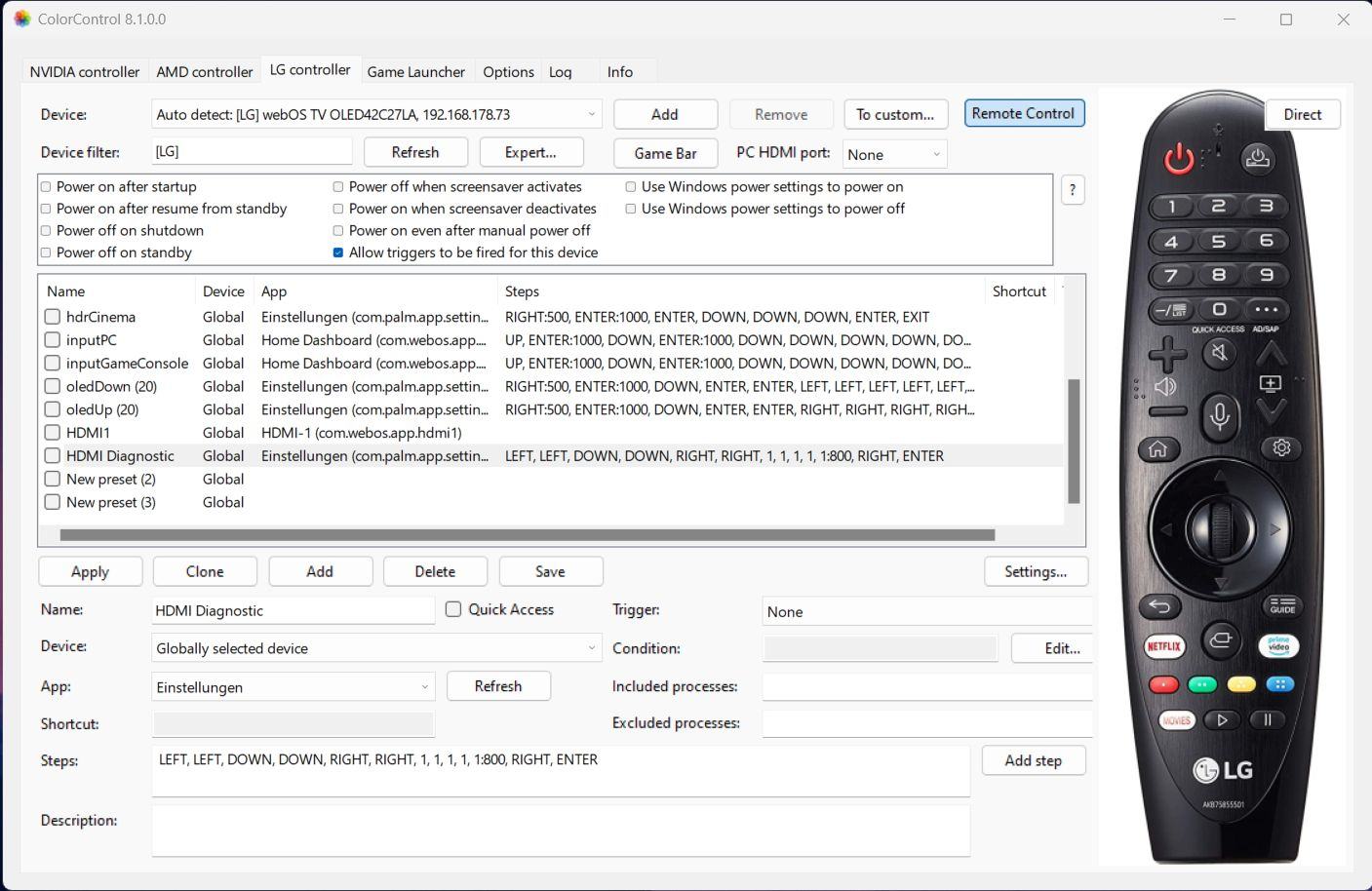Click the volume up plus on remote

point(1167,354)
